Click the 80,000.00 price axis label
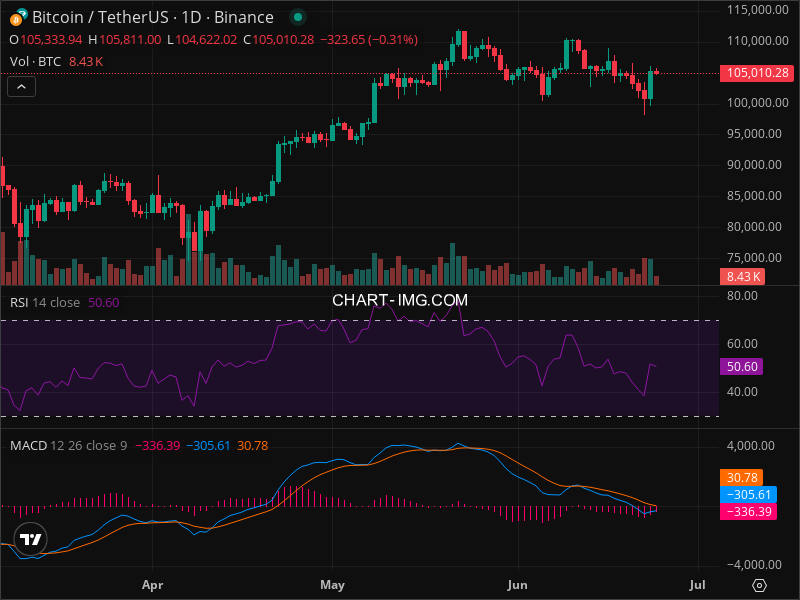Viewport: 800px width, 600px height. tap(754, 227)
